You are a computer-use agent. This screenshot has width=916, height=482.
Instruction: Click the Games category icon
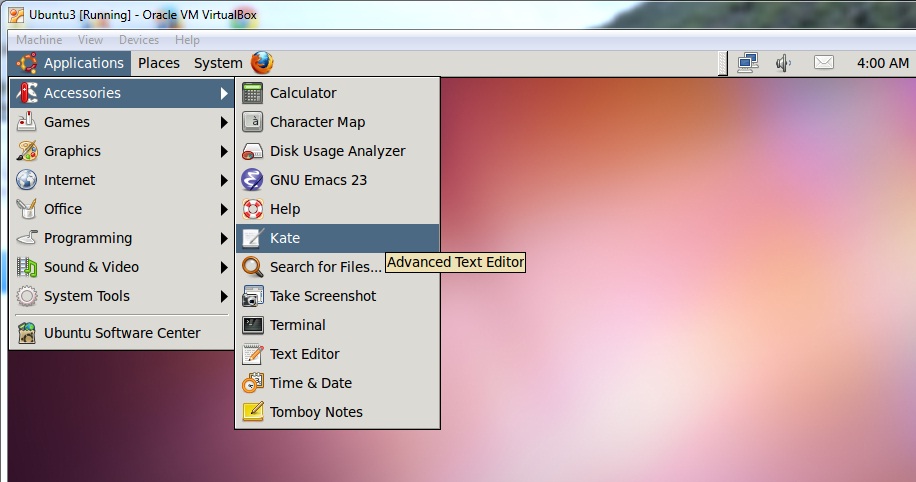(27, 122)
